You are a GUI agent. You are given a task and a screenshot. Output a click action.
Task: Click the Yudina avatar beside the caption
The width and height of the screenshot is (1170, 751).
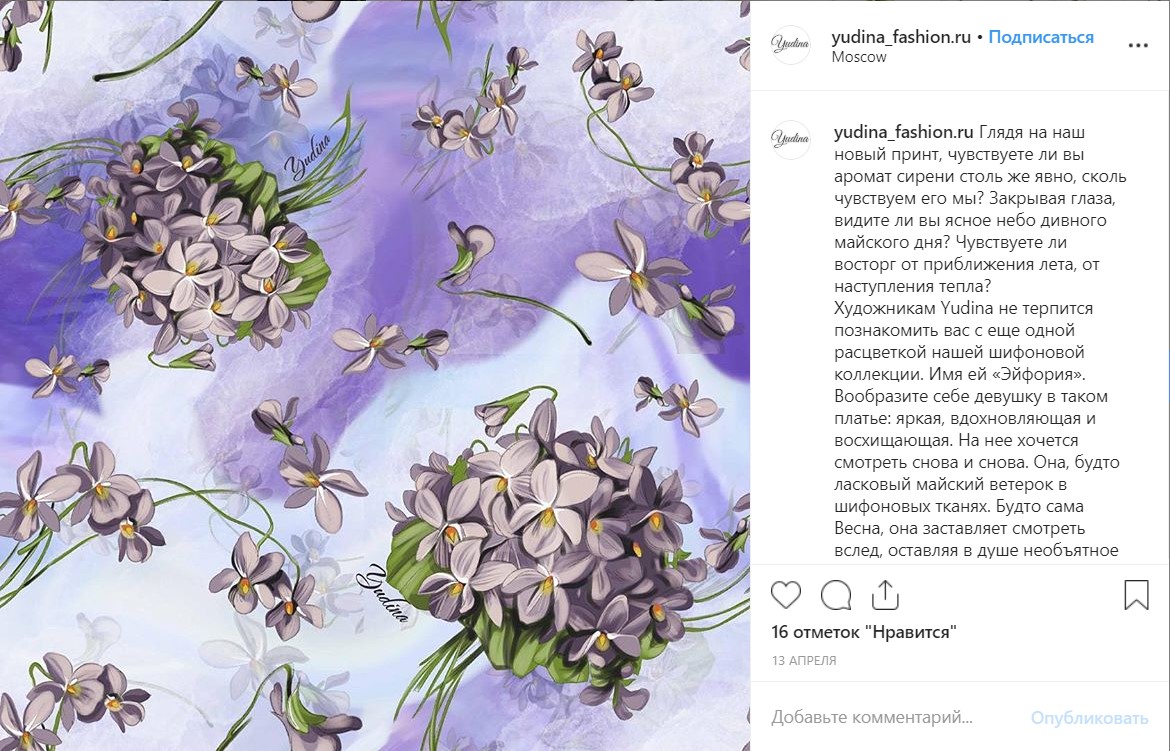click(x=790, y=140)
